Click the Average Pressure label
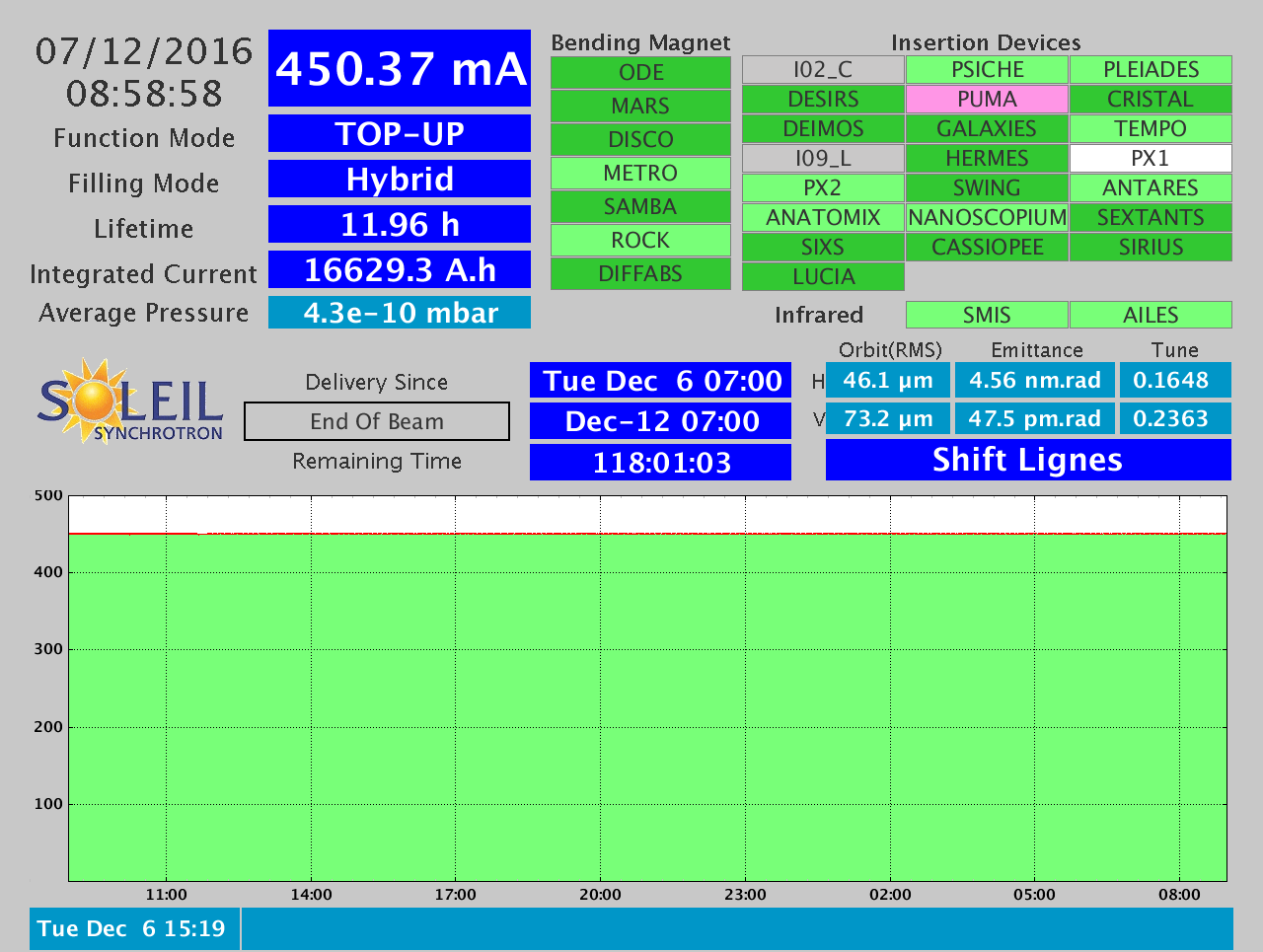The height and width of the screenshot is (952, 1263). (x=144, y=313)
